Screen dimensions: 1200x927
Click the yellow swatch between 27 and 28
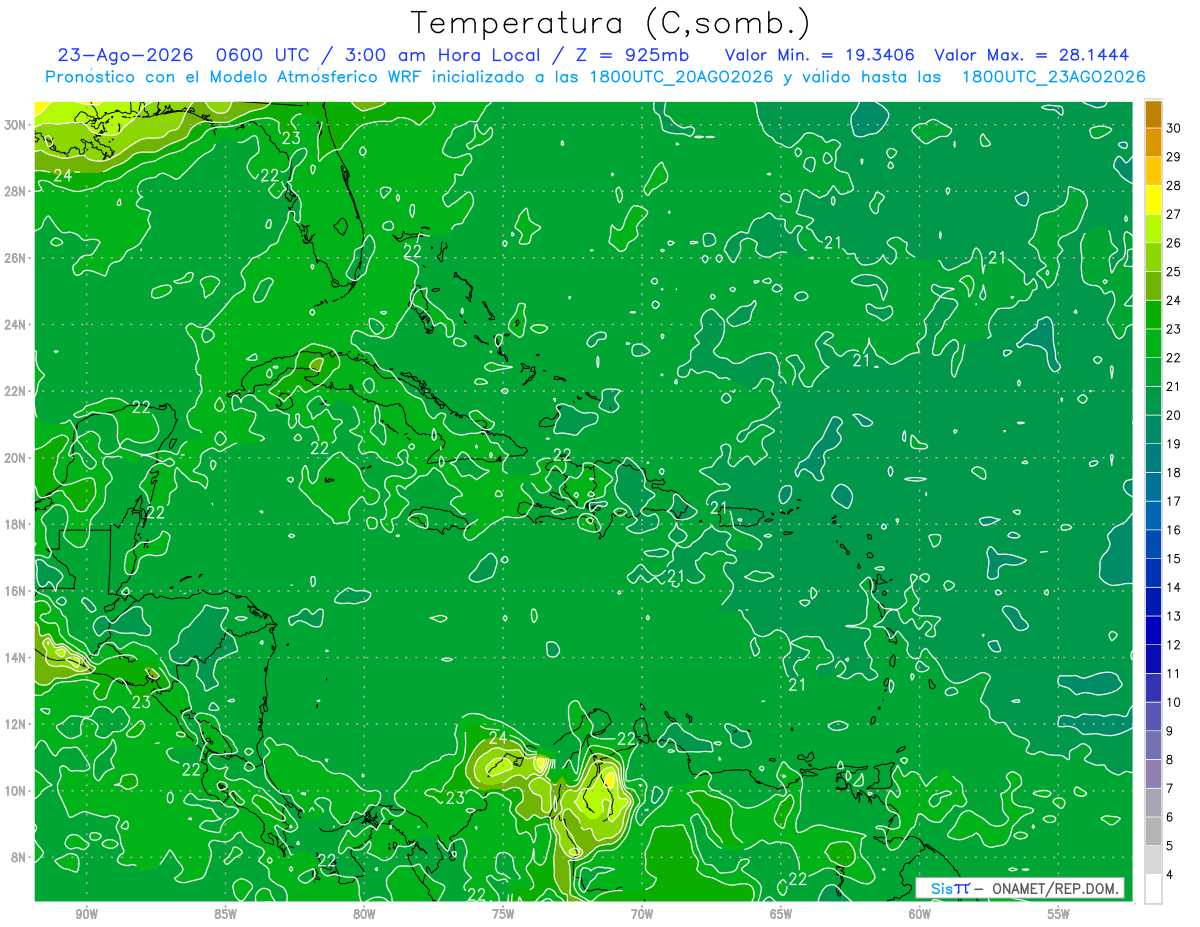click(1153, 200)
